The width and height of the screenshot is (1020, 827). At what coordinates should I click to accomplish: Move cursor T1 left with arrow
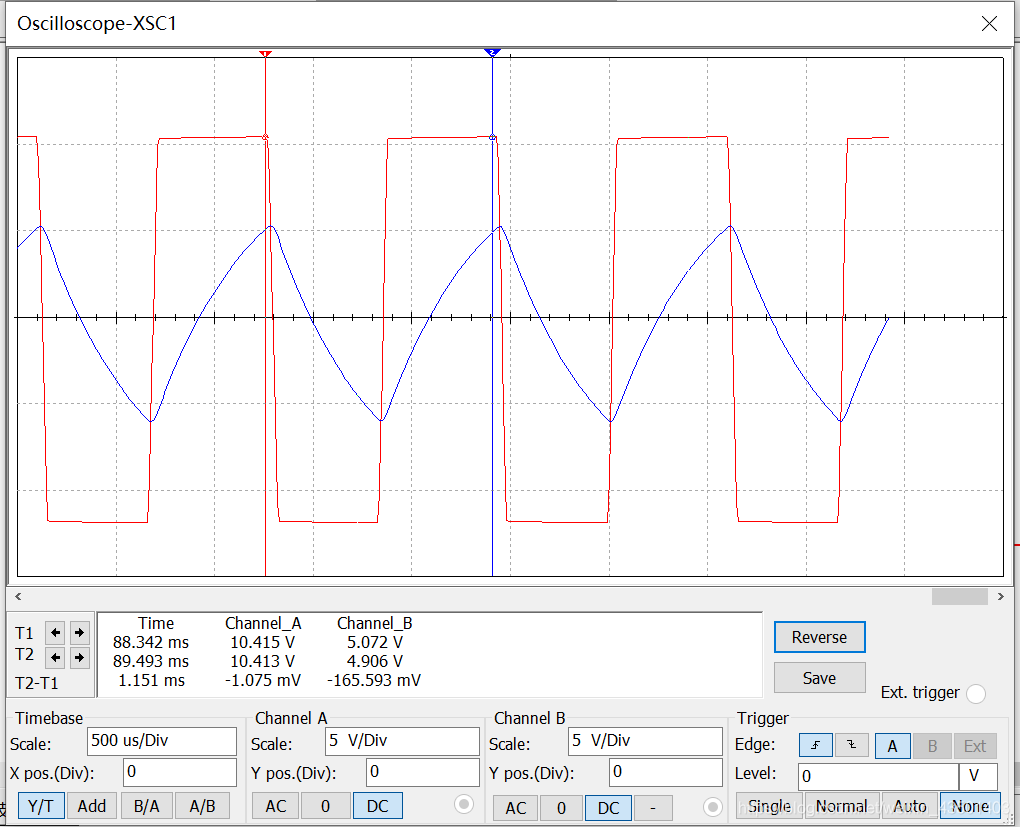(x=55, y=632)
